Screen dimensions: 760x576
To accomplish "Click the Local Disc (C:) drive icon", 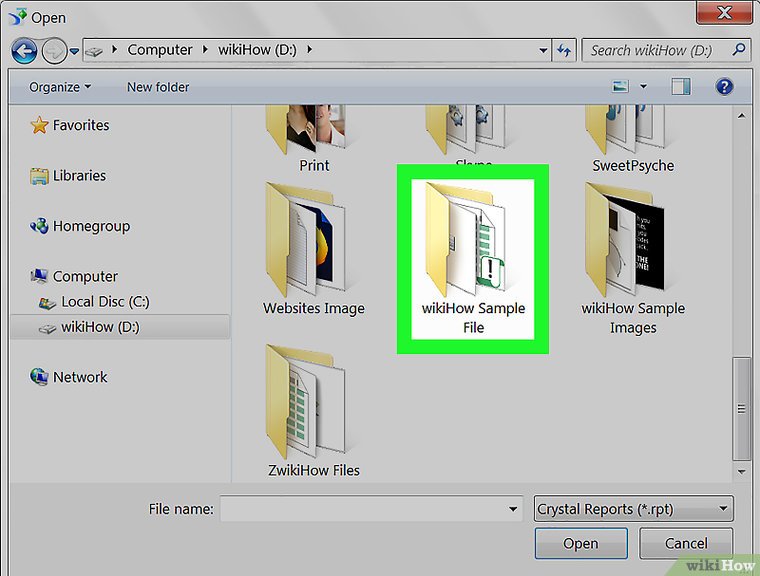I will (47, 304).
